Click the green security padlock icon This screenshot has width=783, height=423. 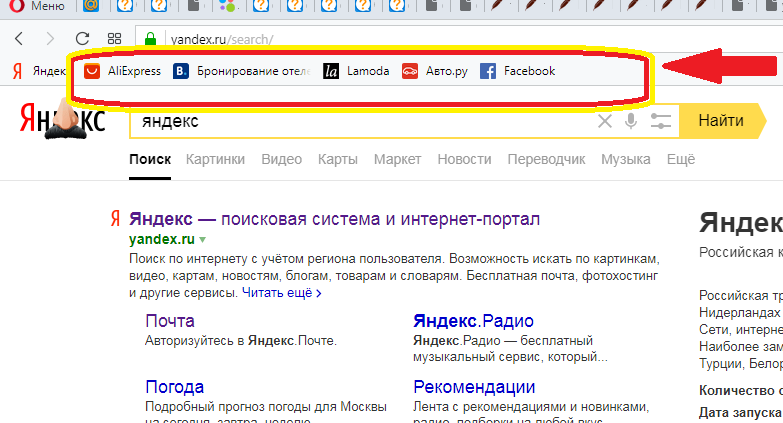pos(150,39)
